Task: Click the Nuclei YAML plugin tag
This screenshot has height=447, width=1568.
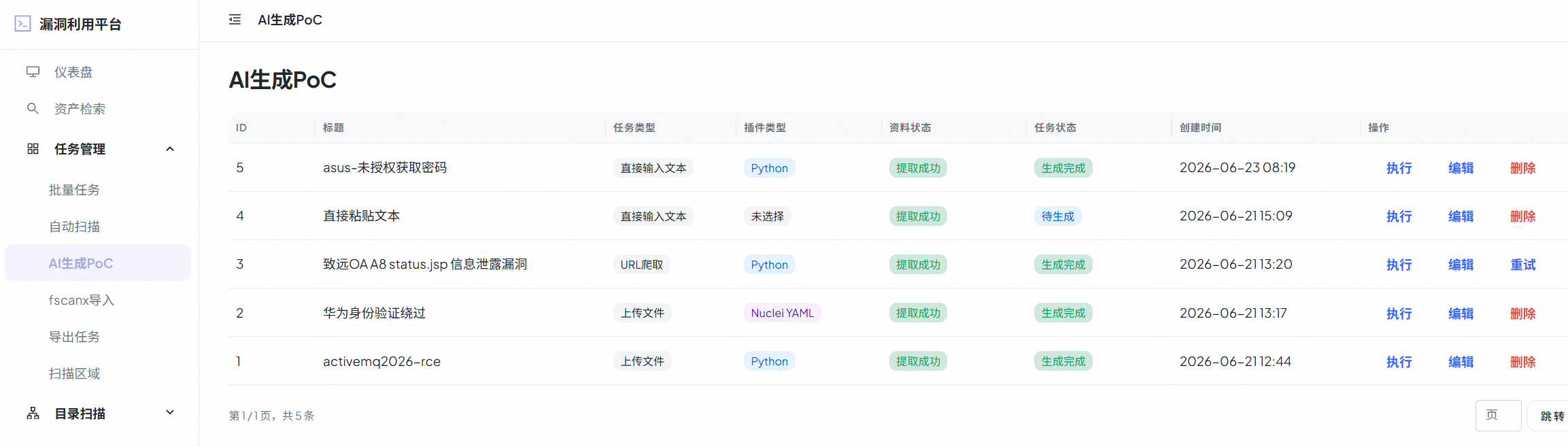Action: click(x=782, y=313)
